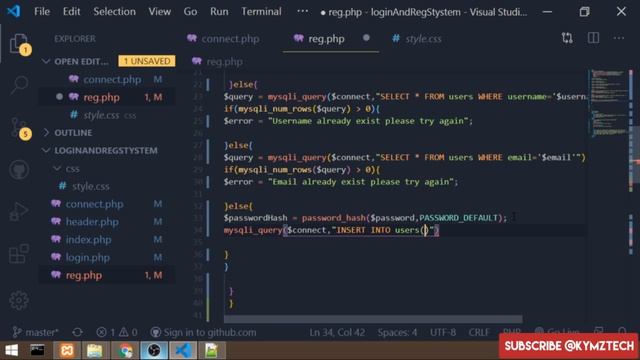Viewport: 640px width, 360px height.
Task: Click the VS Code logo icon
Action: click(x=13, y=11)
